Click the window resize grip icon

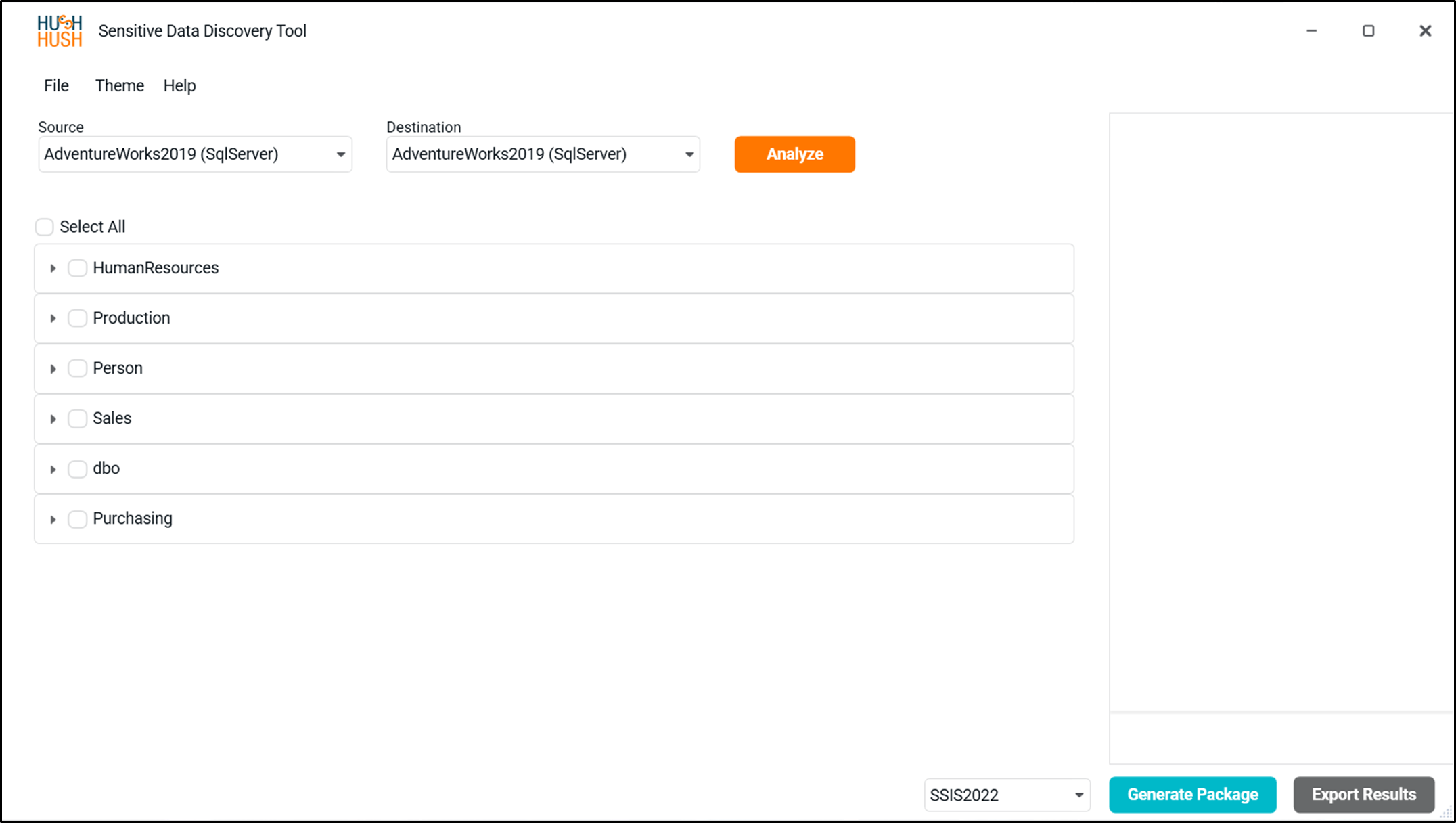(1446, 813)
